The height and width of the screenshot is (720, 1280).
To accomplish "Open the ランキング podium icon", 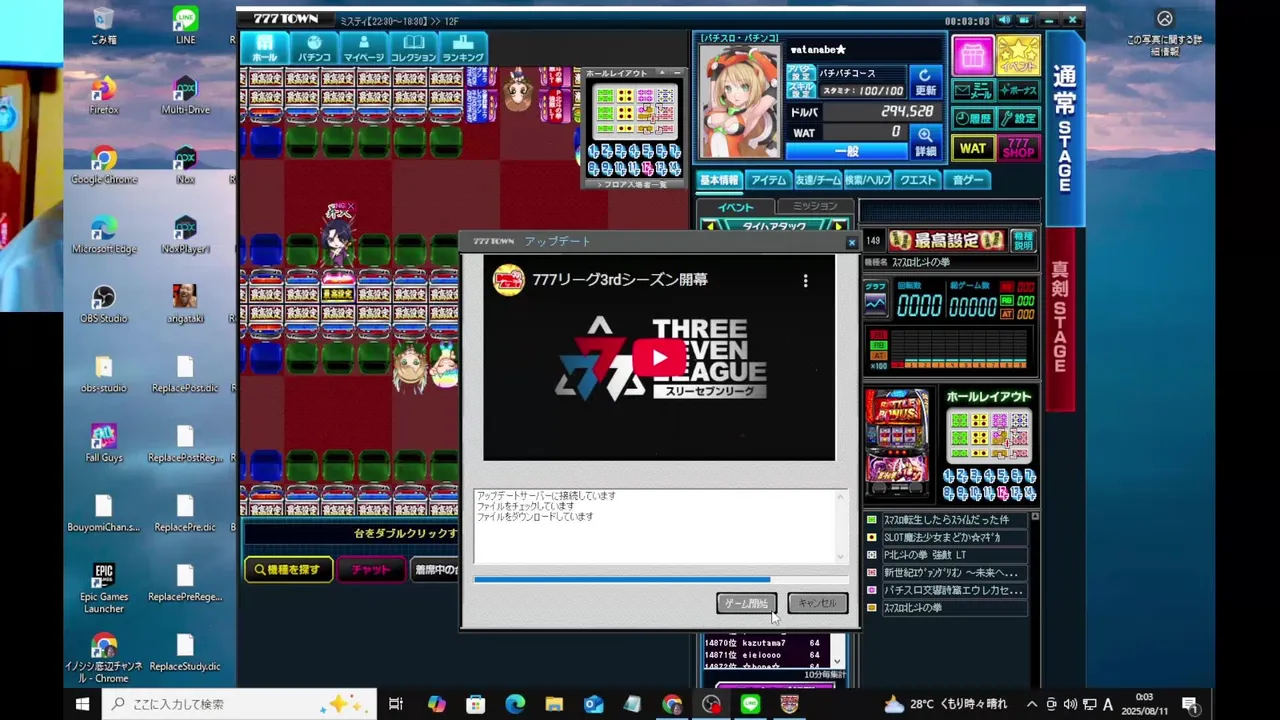I will tap(461, 48).
